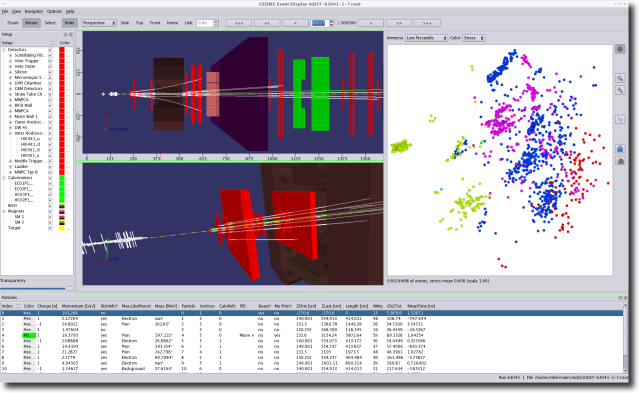Click the home view icon beside plot

(x=620, y=149)
